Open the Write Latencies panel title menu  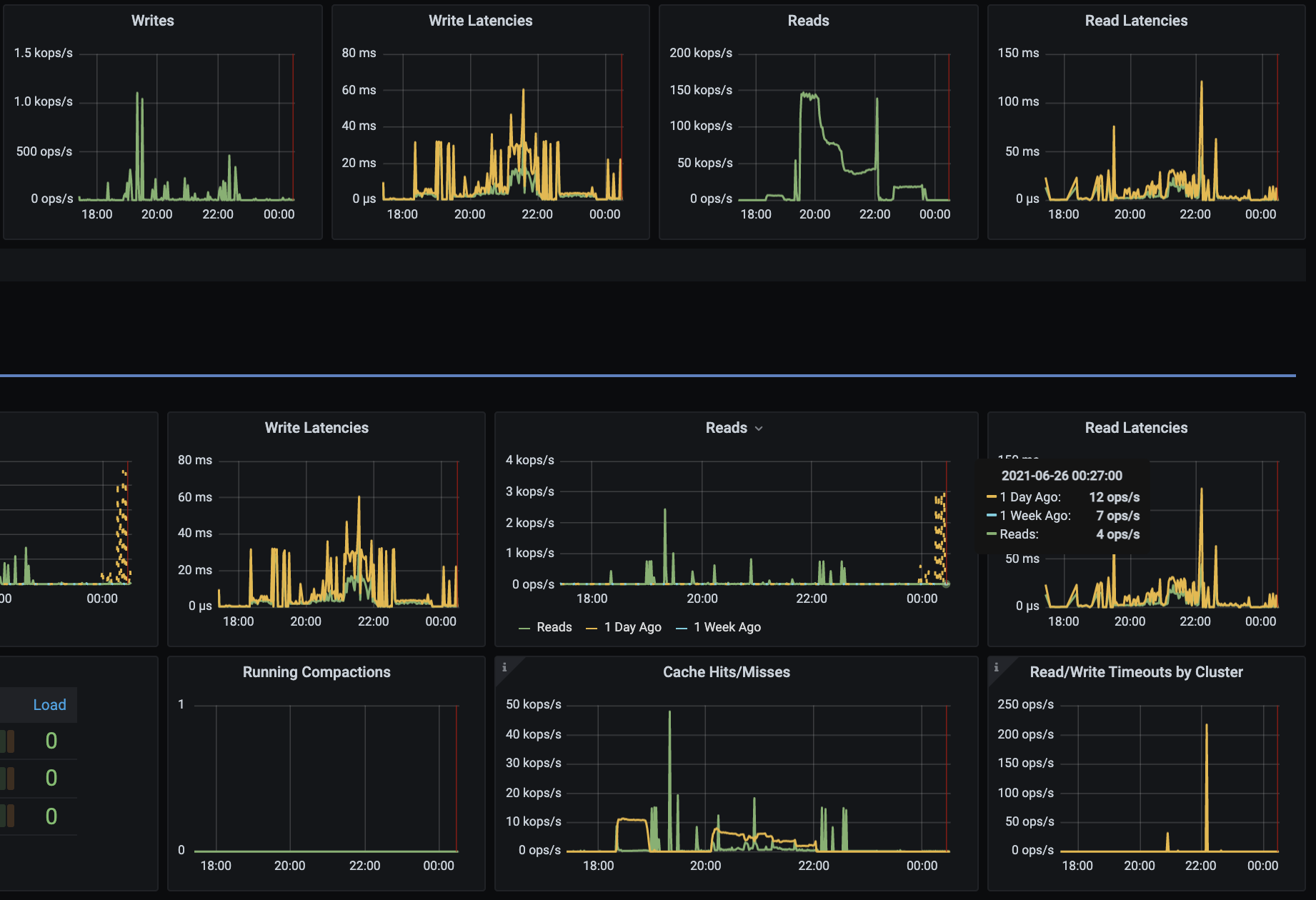316,427
